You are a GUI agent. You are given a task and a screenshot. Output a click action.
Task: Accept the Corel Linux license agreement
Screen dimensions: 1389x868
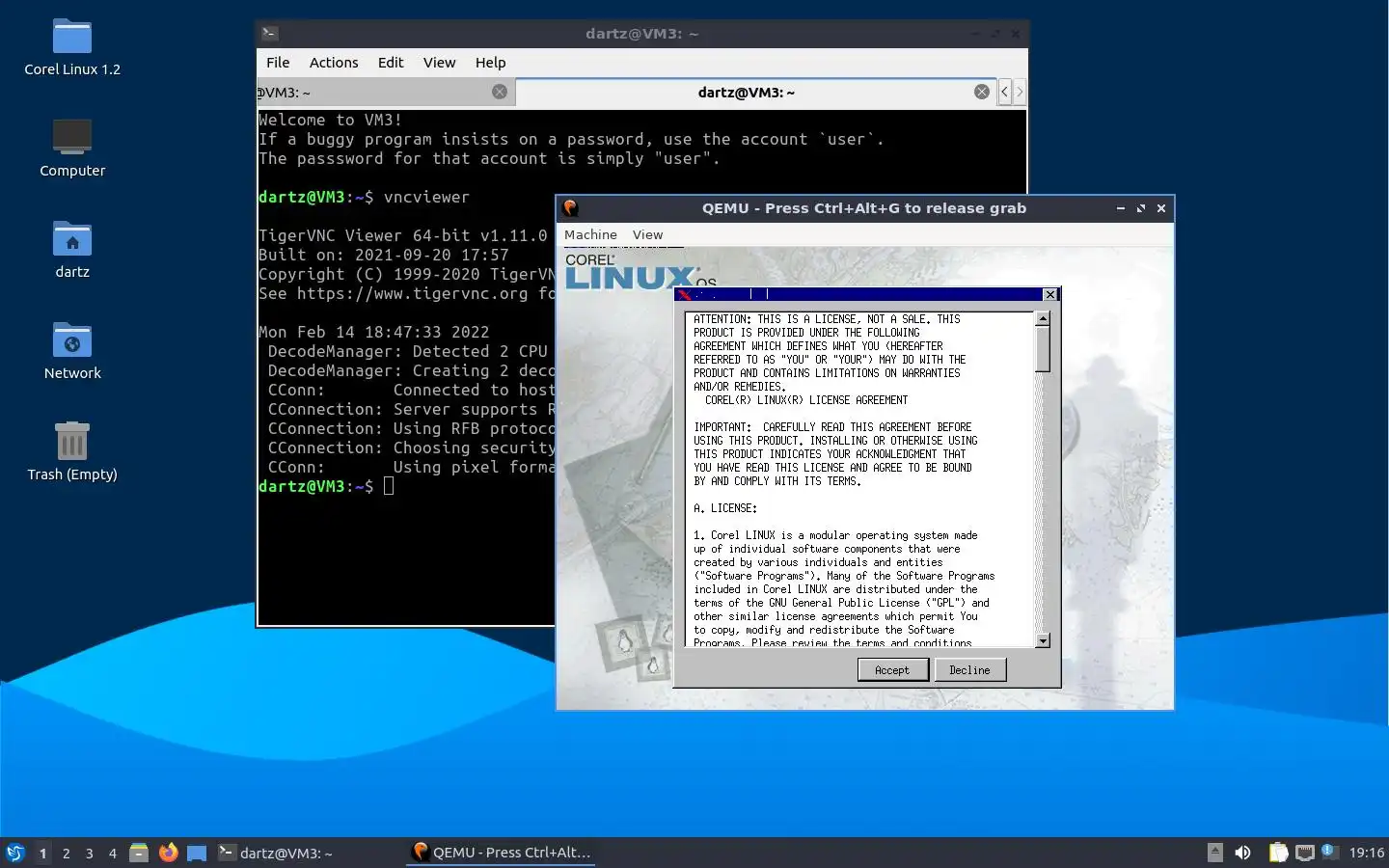pos(892,670)
